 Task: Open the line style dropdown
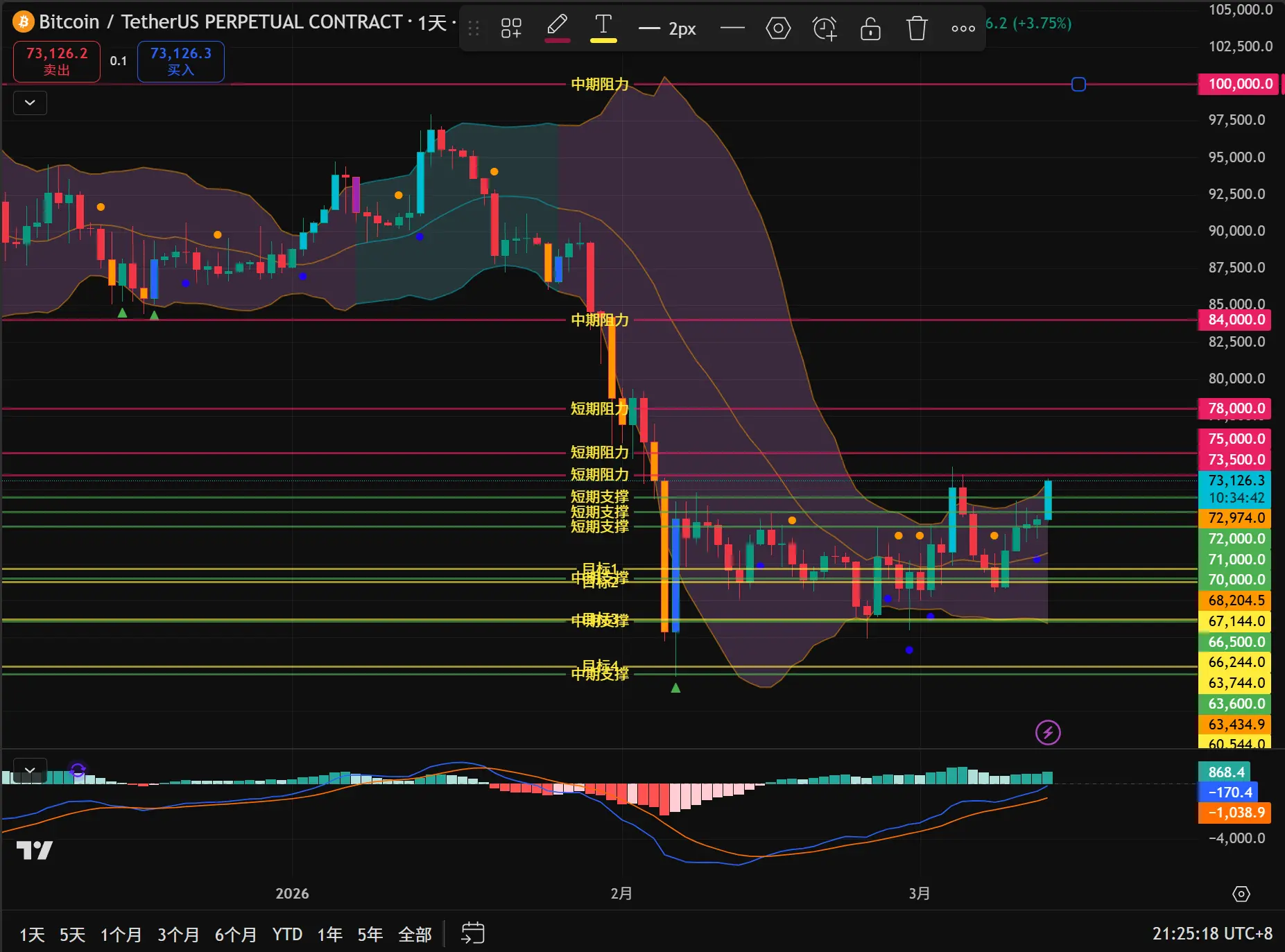[732, 28]
